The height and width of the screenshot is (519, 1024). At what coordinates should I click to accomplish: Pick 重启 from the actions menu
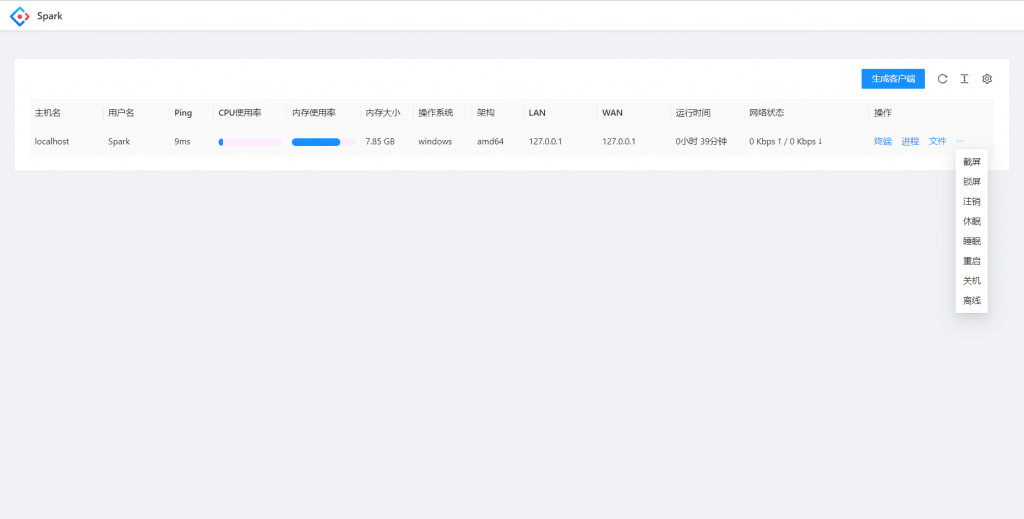(x=971, y=261)
